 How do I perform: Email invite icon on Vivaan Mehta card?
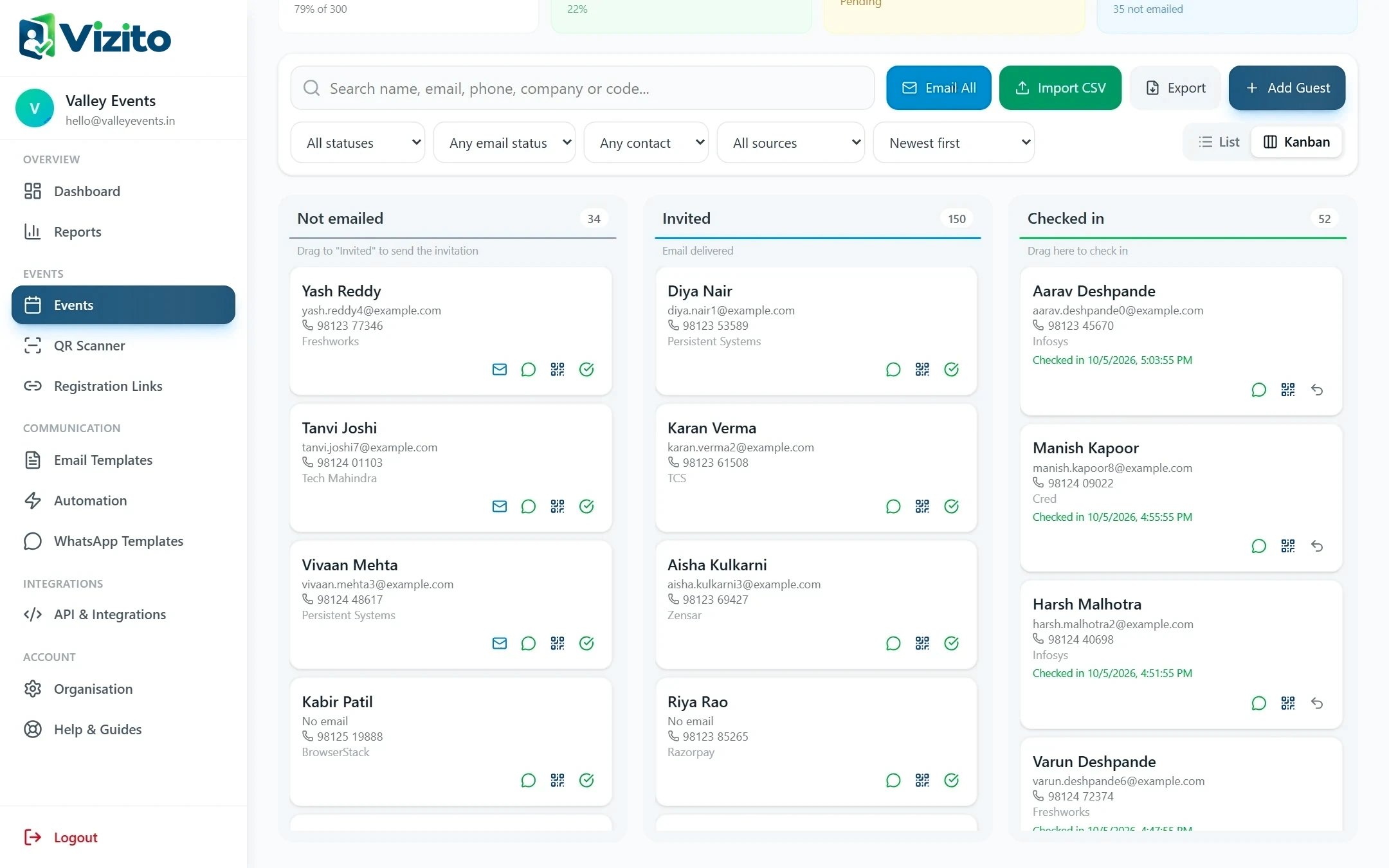tap(499, 643)
